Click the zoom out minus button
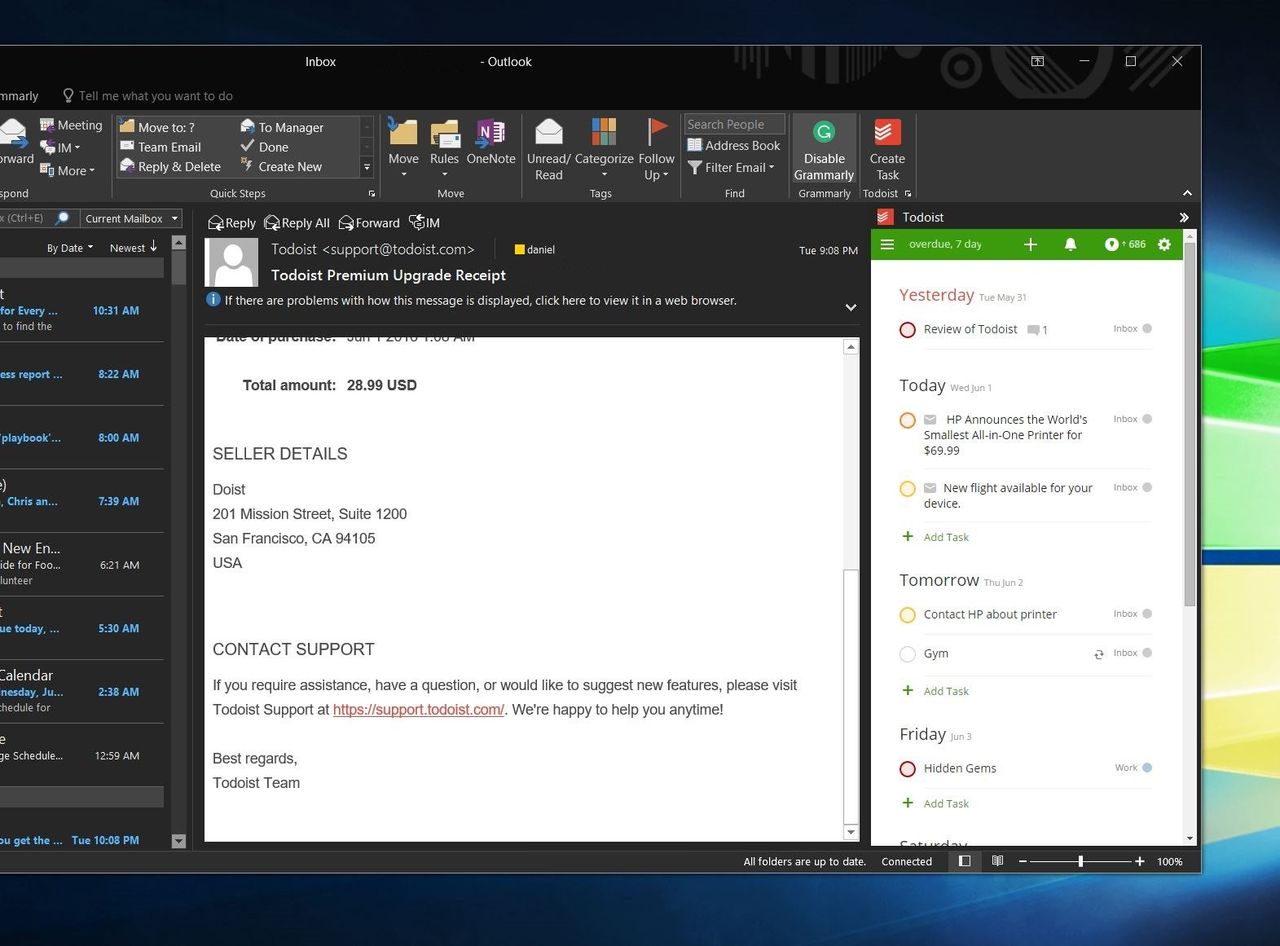The width and height of the screenshot is (1280, 946). (x=1022, y=861)
